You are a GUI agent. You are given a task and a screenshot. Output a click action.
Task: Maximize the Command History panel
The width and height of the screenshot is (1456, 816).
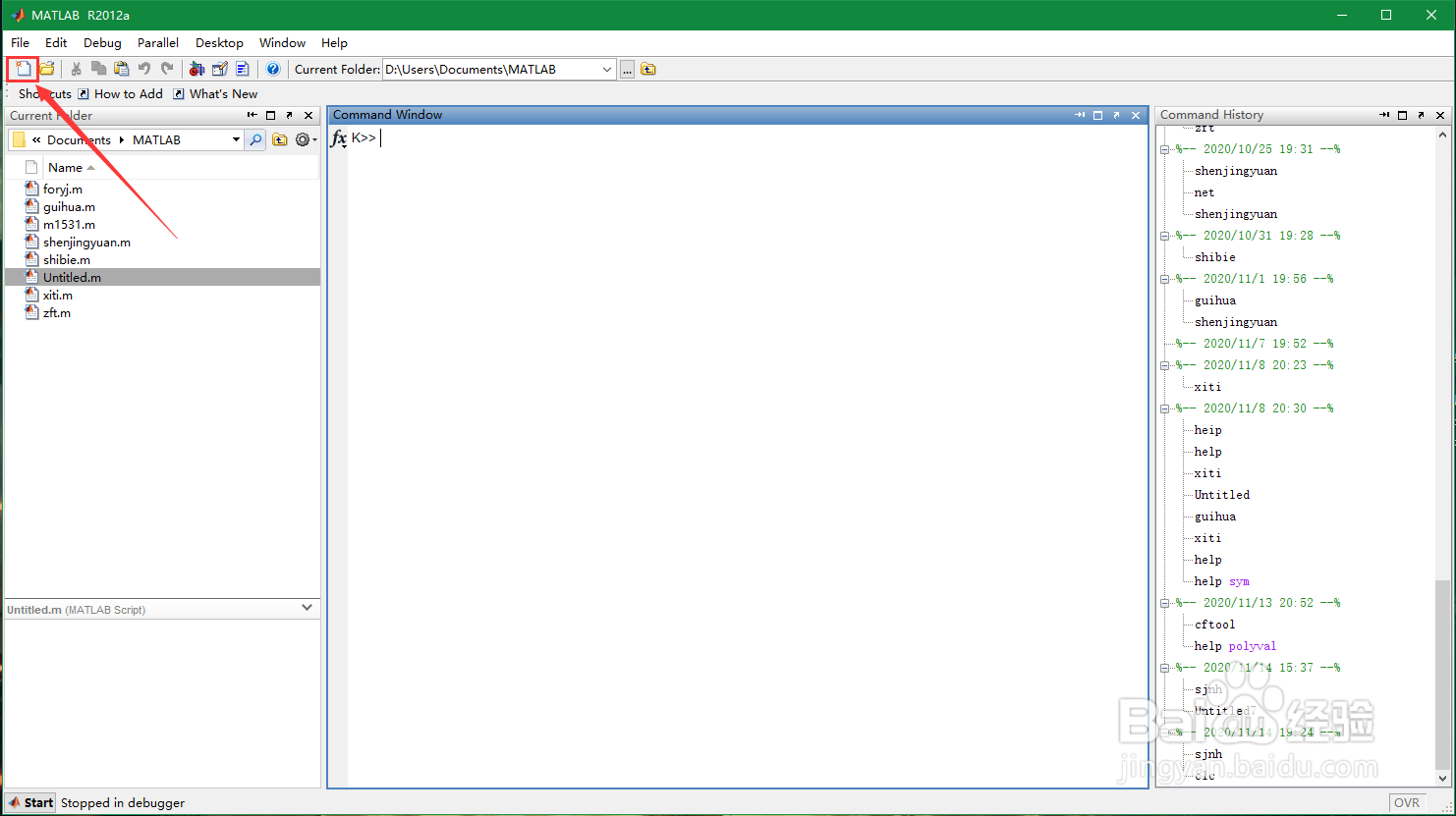click(1403, 115)
